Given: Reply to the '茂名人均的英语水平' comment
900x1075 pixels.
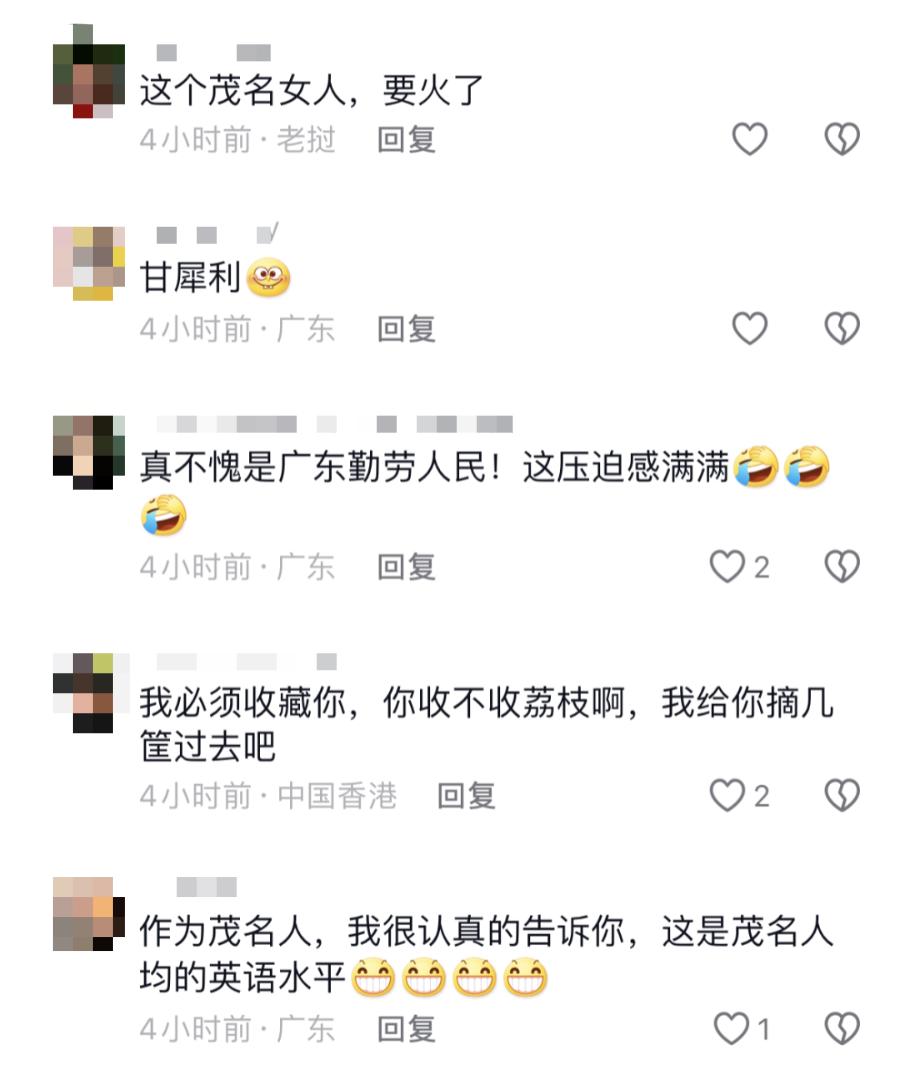Looking at the screenshot, I should point(406,1029).
